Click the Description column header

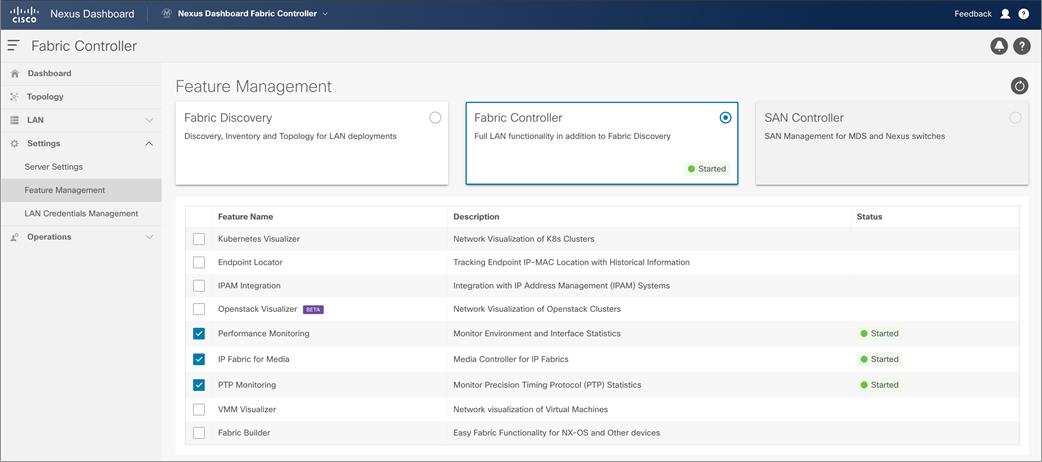pos(476,217)
